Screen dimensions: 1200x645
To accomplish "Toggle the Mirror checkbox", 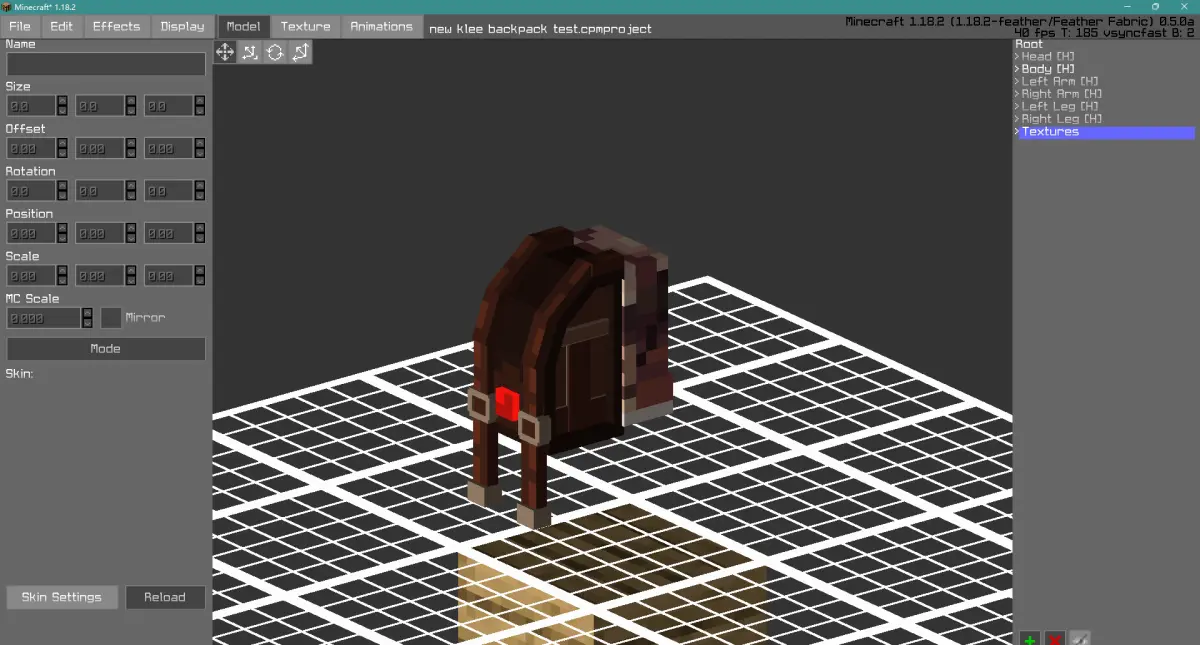I will coord(111,318).
